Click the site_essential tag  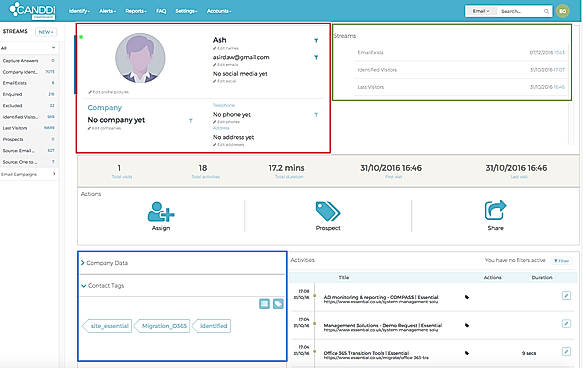pyautogui.click(x=107, y=326)
